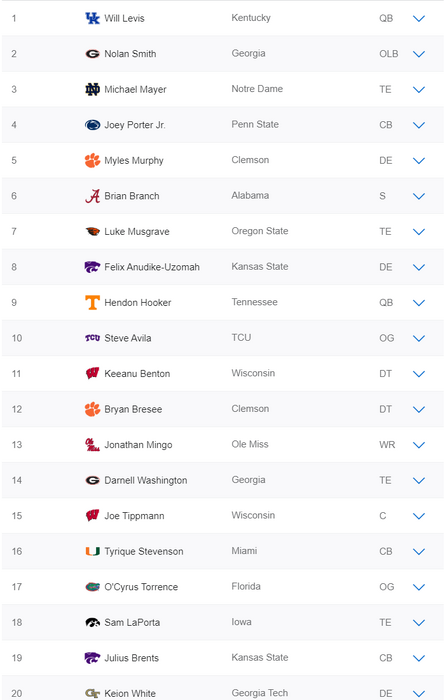Image resolution: width=445 pixels, height=700 pixels.
Task: Expand the Bryan Bresee row
Action: [x=419, y=409]
